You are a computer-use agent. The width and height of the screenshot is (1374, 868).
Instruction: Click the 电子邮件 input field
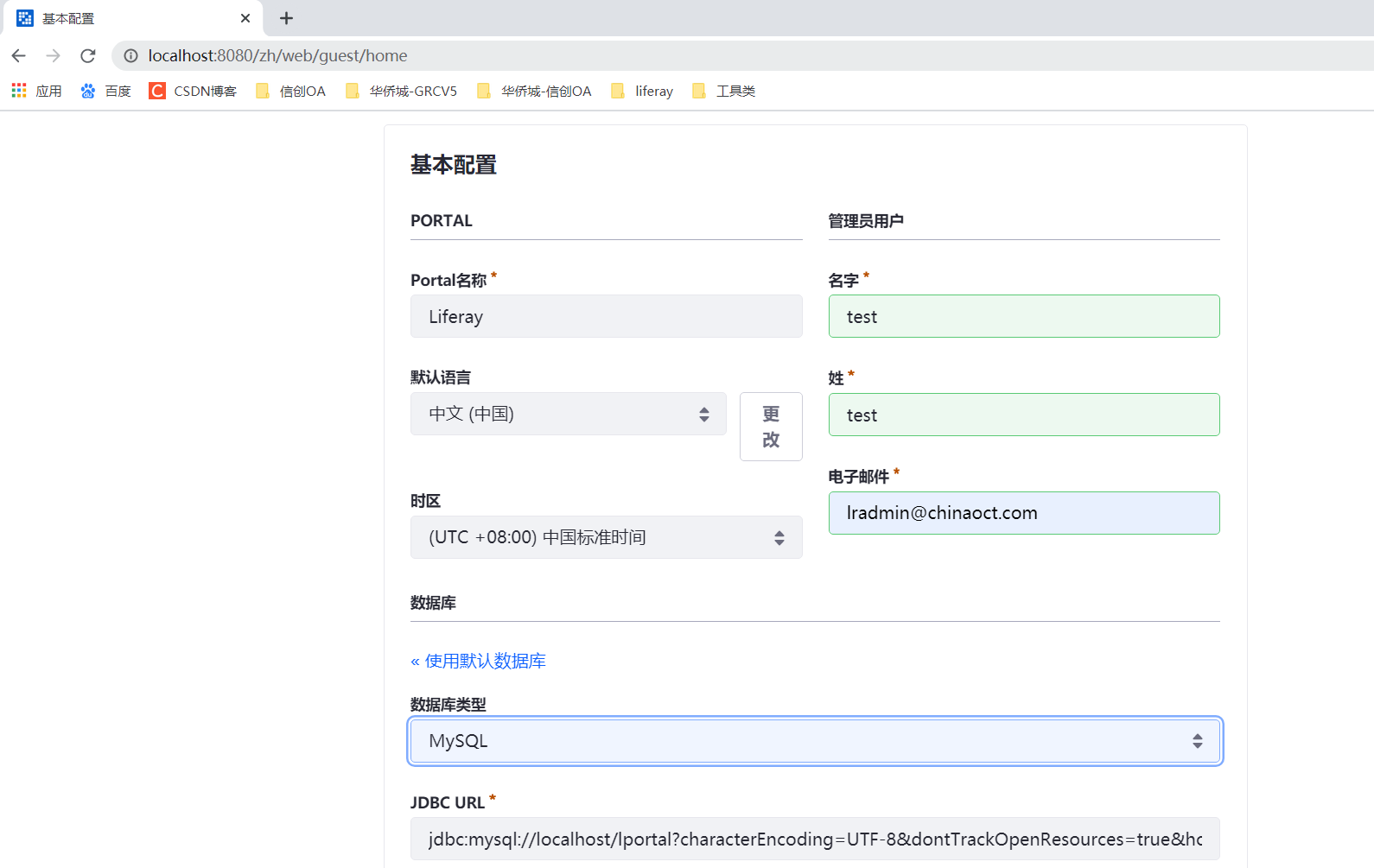tap(1024, 513)
